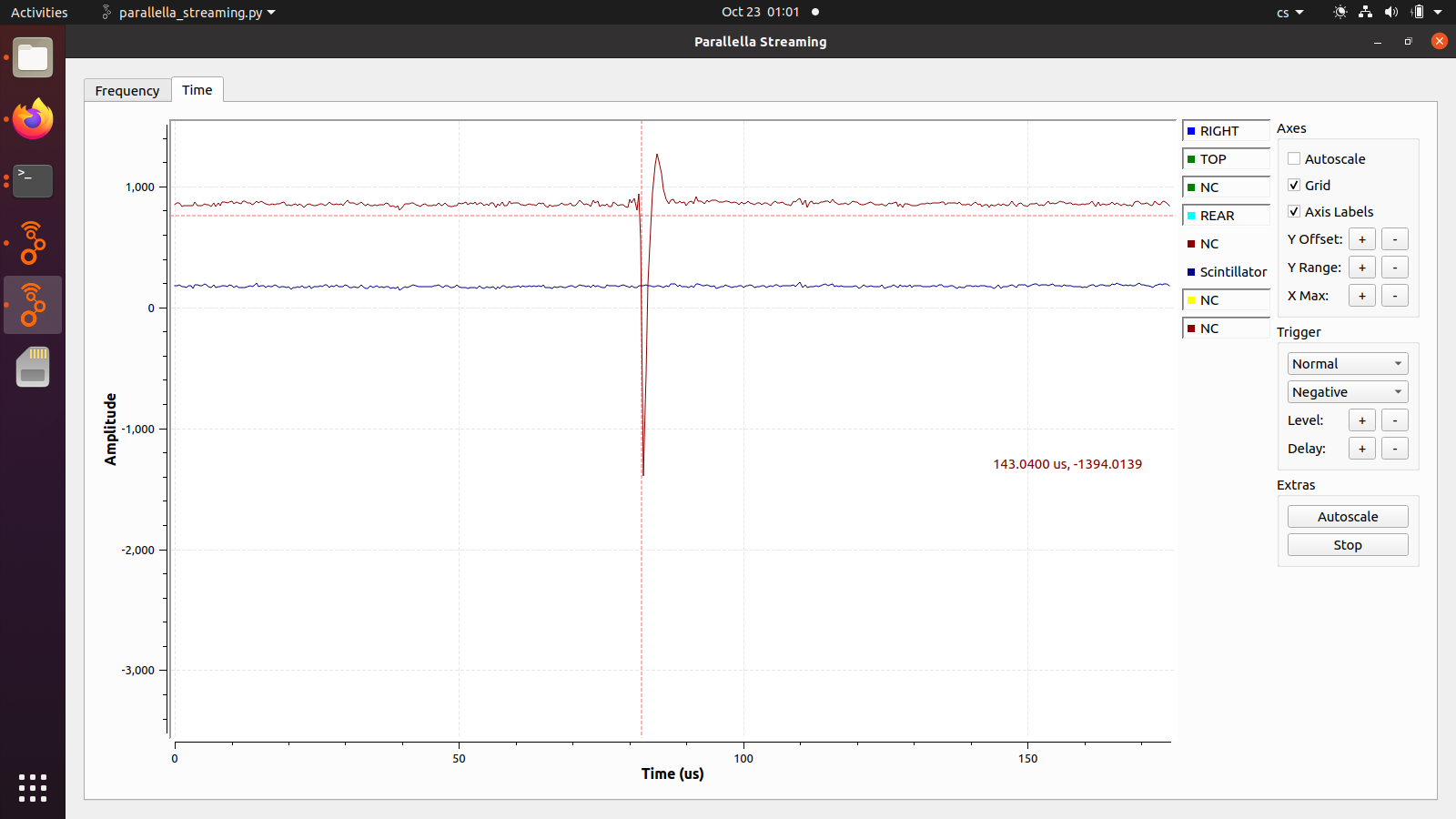The width and height of the screenshot is (1456, 819).
Task: Toggle the Scintillator legend entry
Action: (1226, 272)
